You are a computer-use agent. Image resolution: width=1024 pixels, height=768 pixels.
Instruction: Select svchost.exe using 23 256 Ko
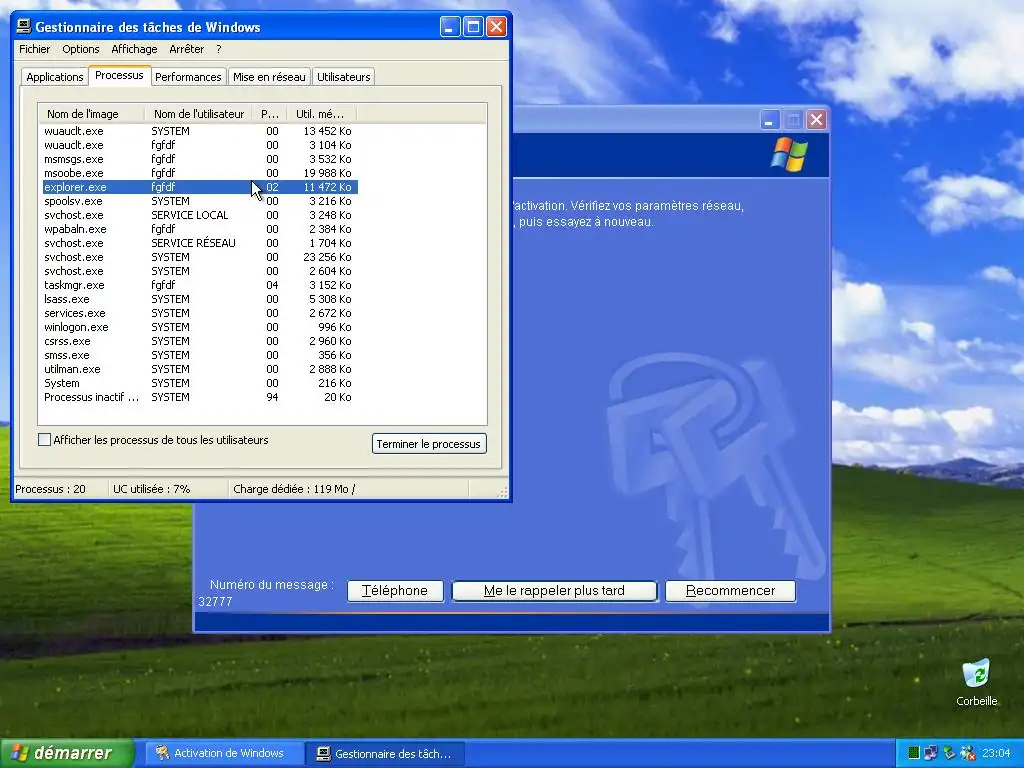point(198,257)
